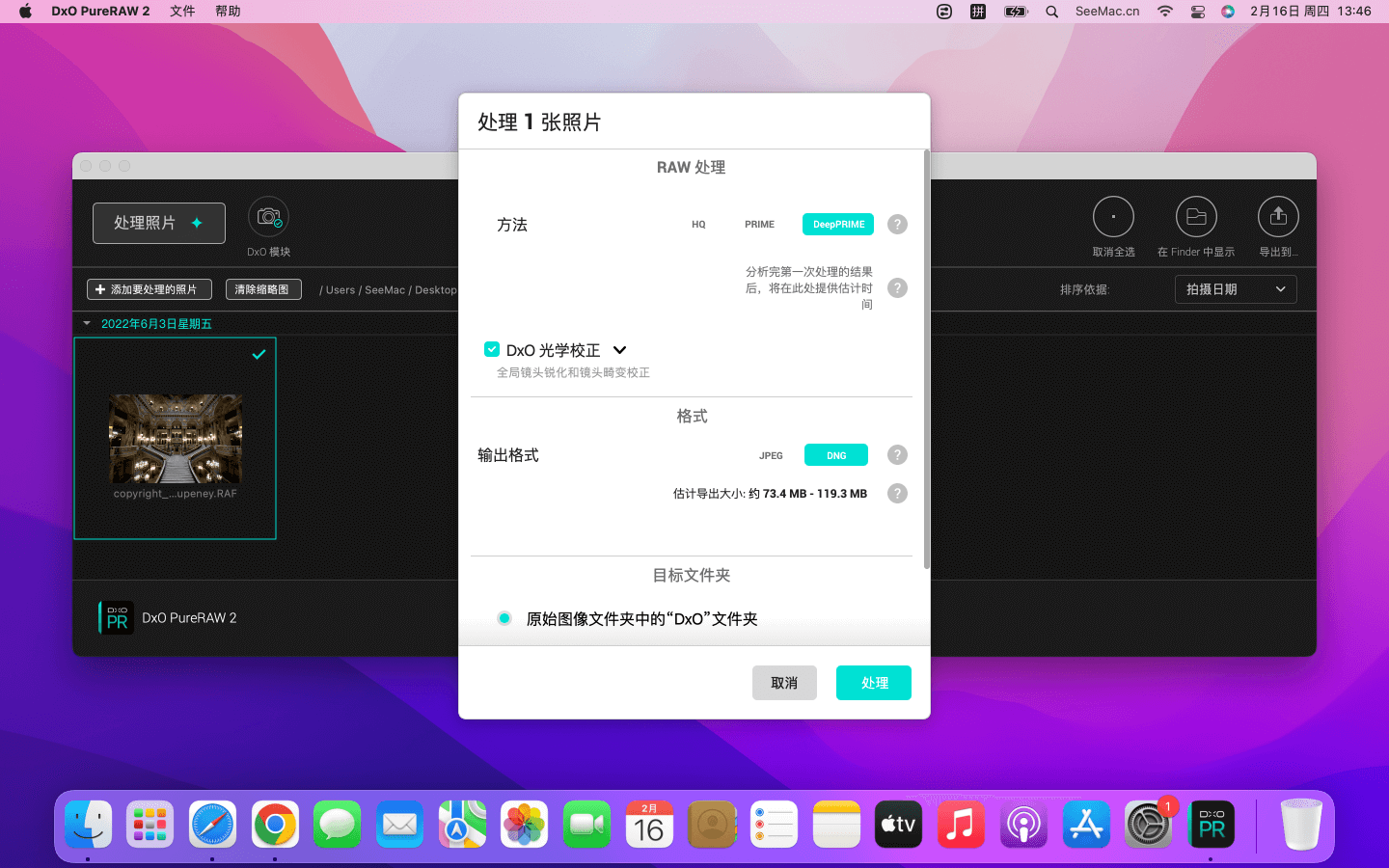Click the 取消全选 circle icon
Viewport: 1389px width, 868px height.
click(x=1112, y=217)
